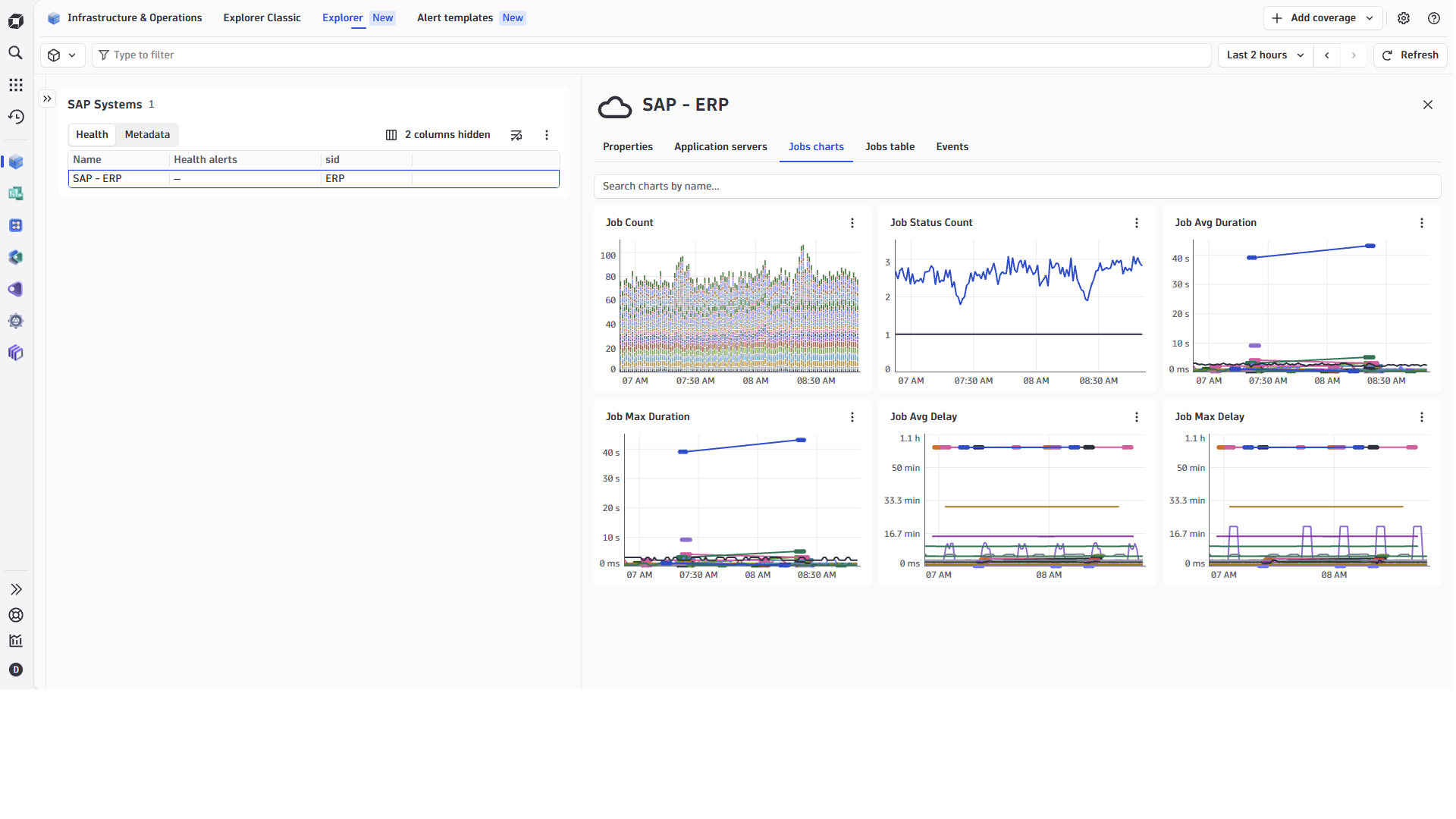Select the SAP - ERP table row
The width and height of the screenshot is (1456, 819).
click(x=314, y=179)
